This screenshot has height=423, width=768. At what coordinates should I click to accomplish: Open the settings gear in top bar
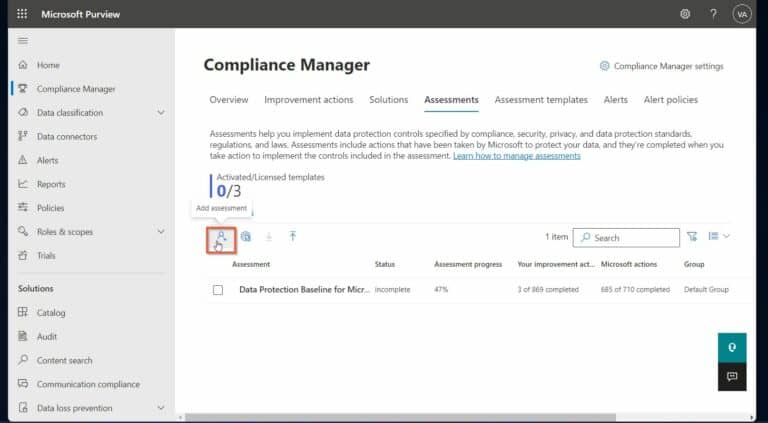(685, 14)
